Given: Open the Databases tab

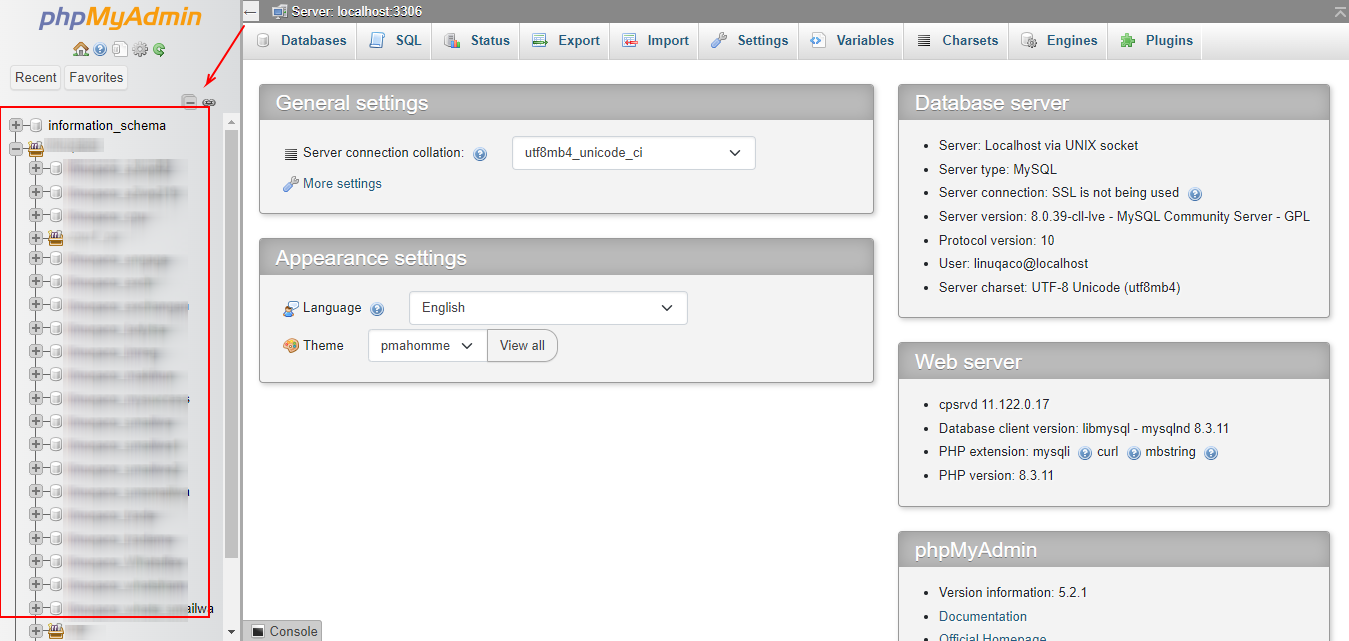Looking at the screenshot, I should click(x=301, y=41).
